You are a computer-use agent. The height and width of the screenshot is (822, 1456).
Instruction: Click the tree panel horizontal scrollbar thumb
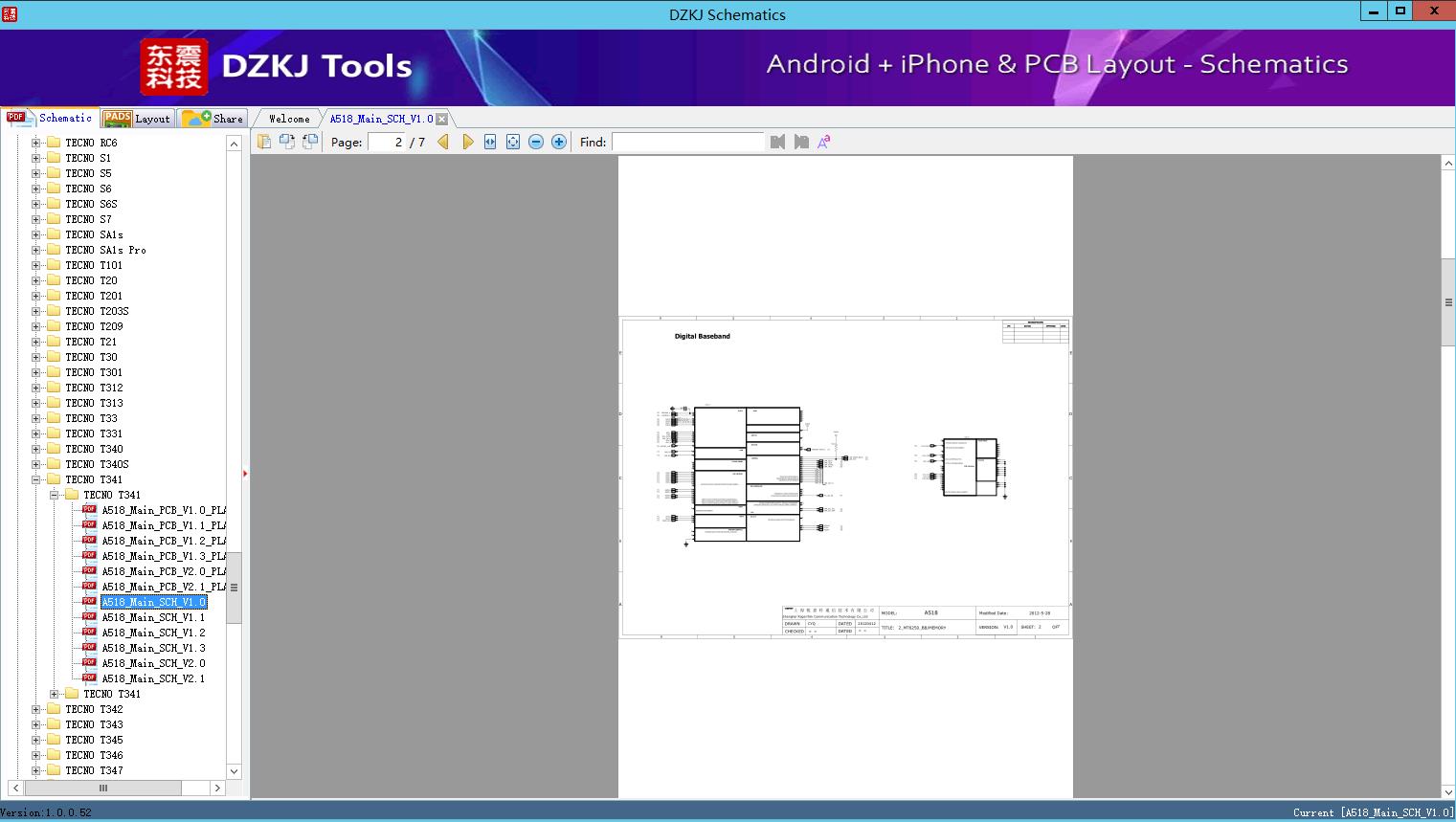coord(102,788)
